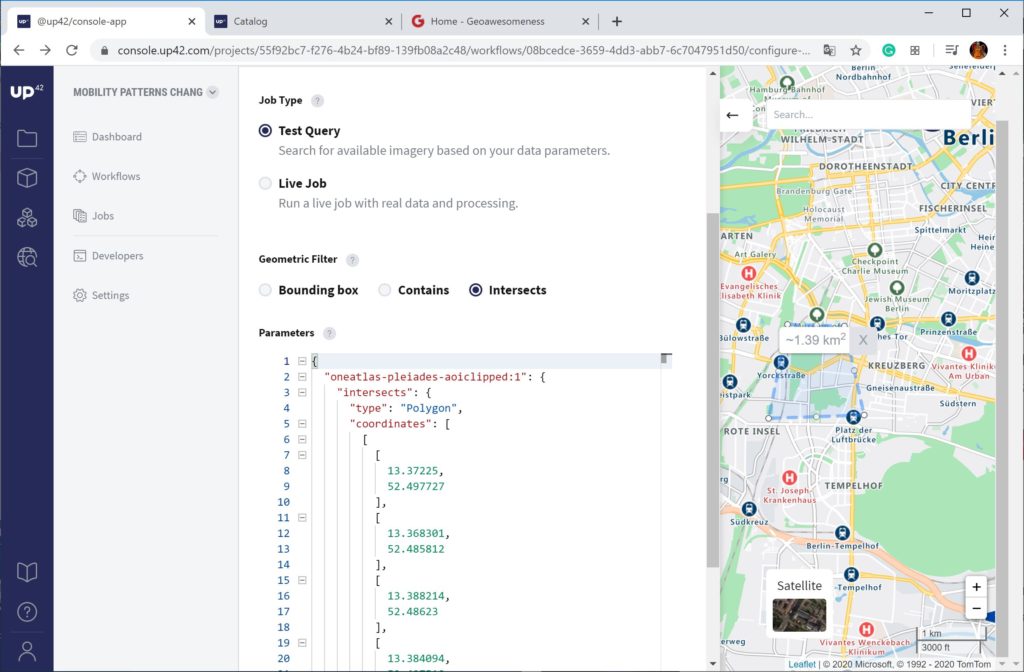Bookmark this page with the star icon
1024x672 pixels.
[856, 50]
